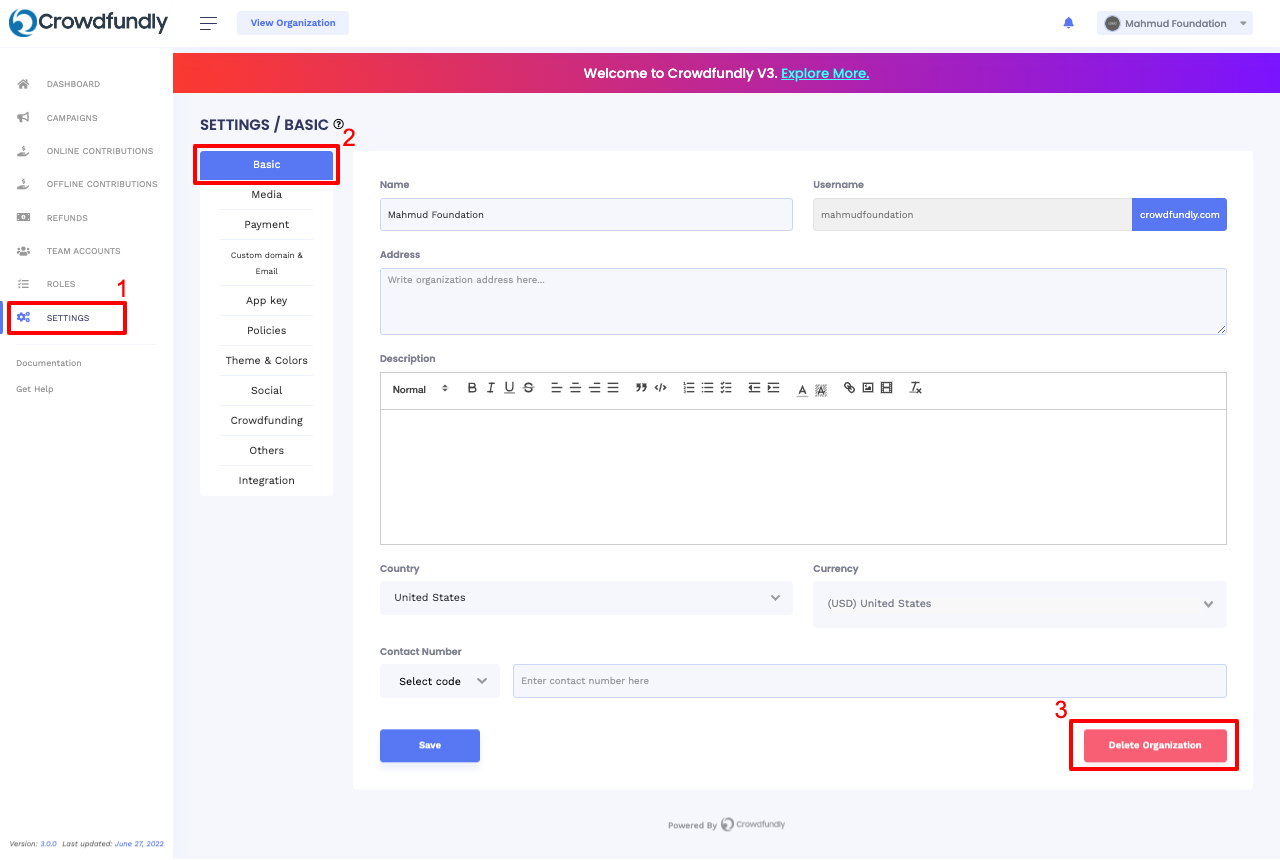This screenshot has width=1280, height=860.
Task: Open the Integration settings tab
Action: [x=266, y=481]
